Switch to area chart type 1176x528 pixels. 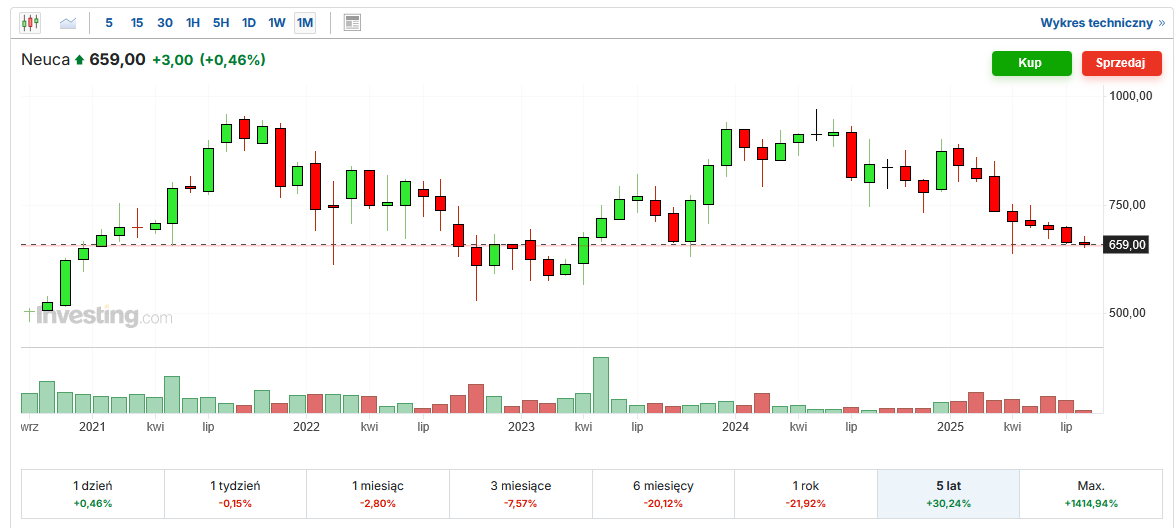[68, 22]
